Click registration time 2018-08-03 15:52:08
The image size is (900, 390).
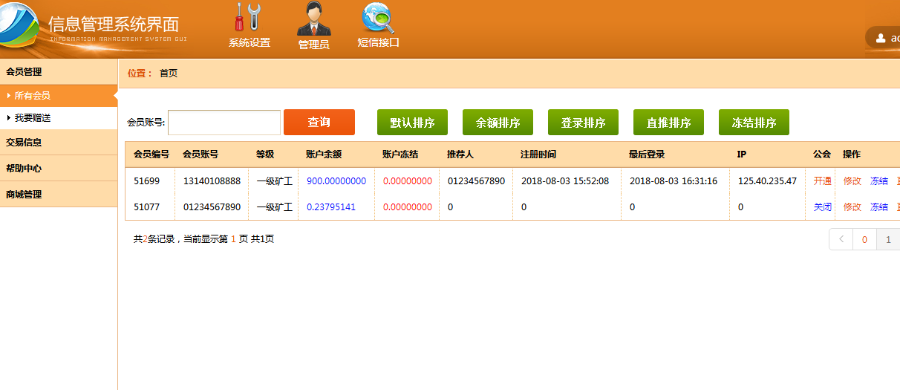pos(565,181)
